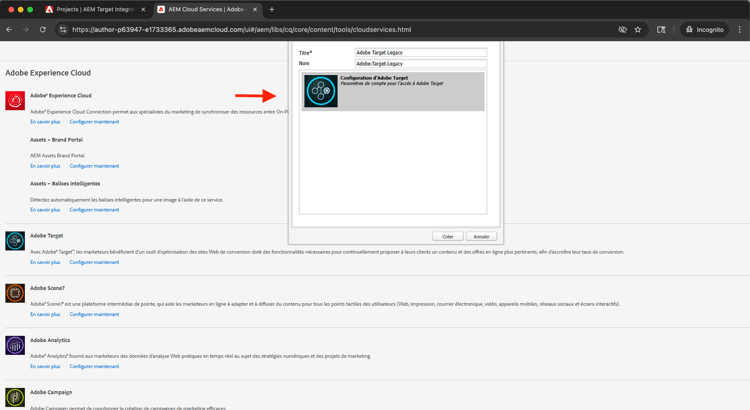750x410 pixels.
Task: Click the Adobe Scene7 service icon
Action: (15, 293)
